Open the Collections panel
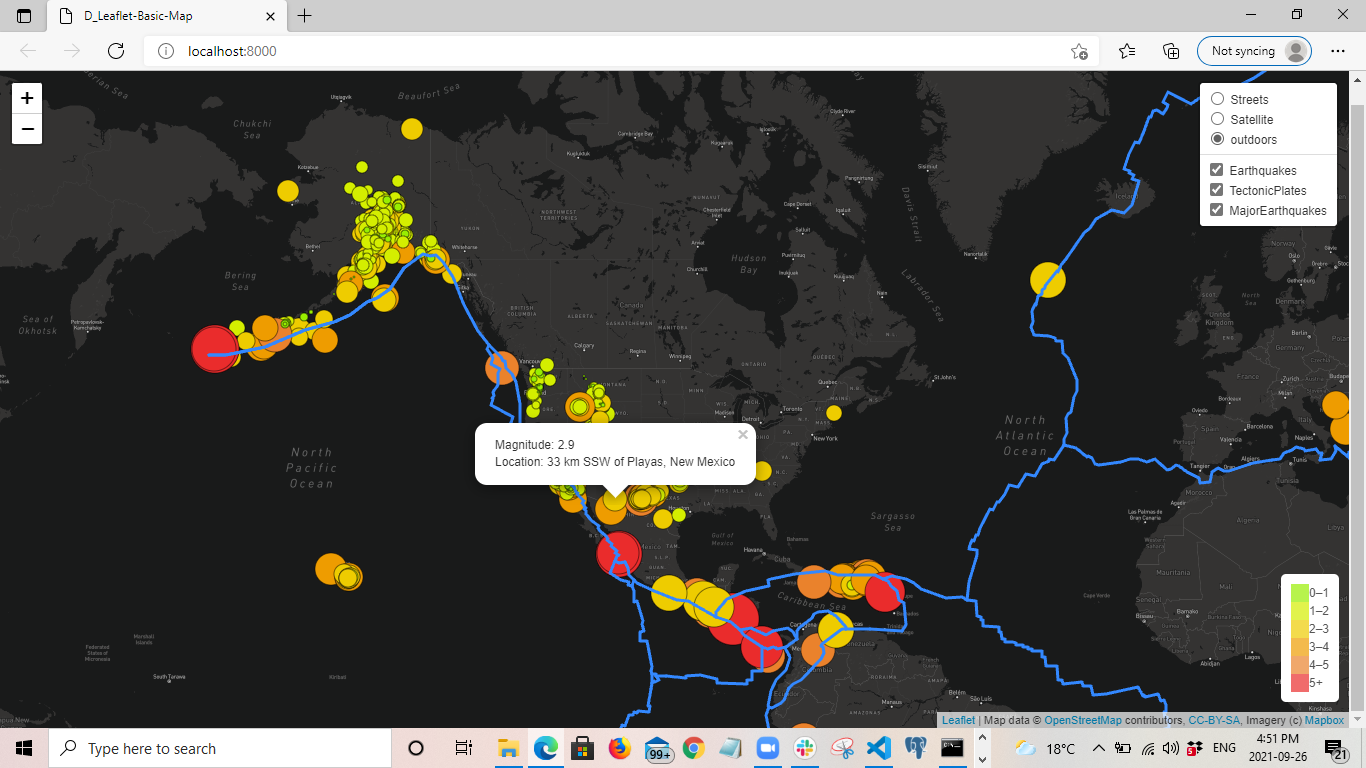This screenshot has width=1366, height=768. click(1171, 51)
